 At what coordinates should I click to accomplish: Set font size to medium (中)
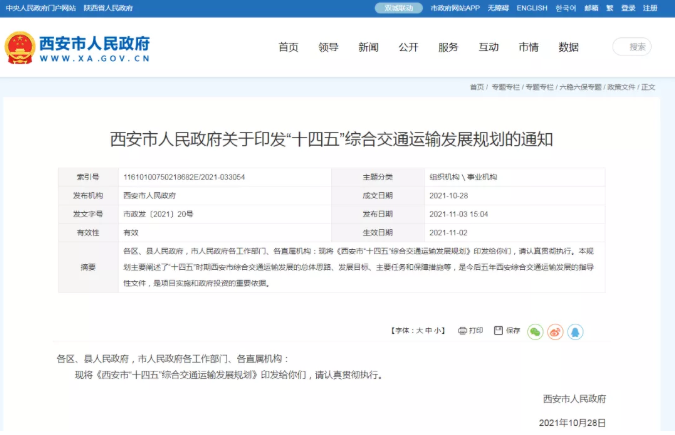430,330
